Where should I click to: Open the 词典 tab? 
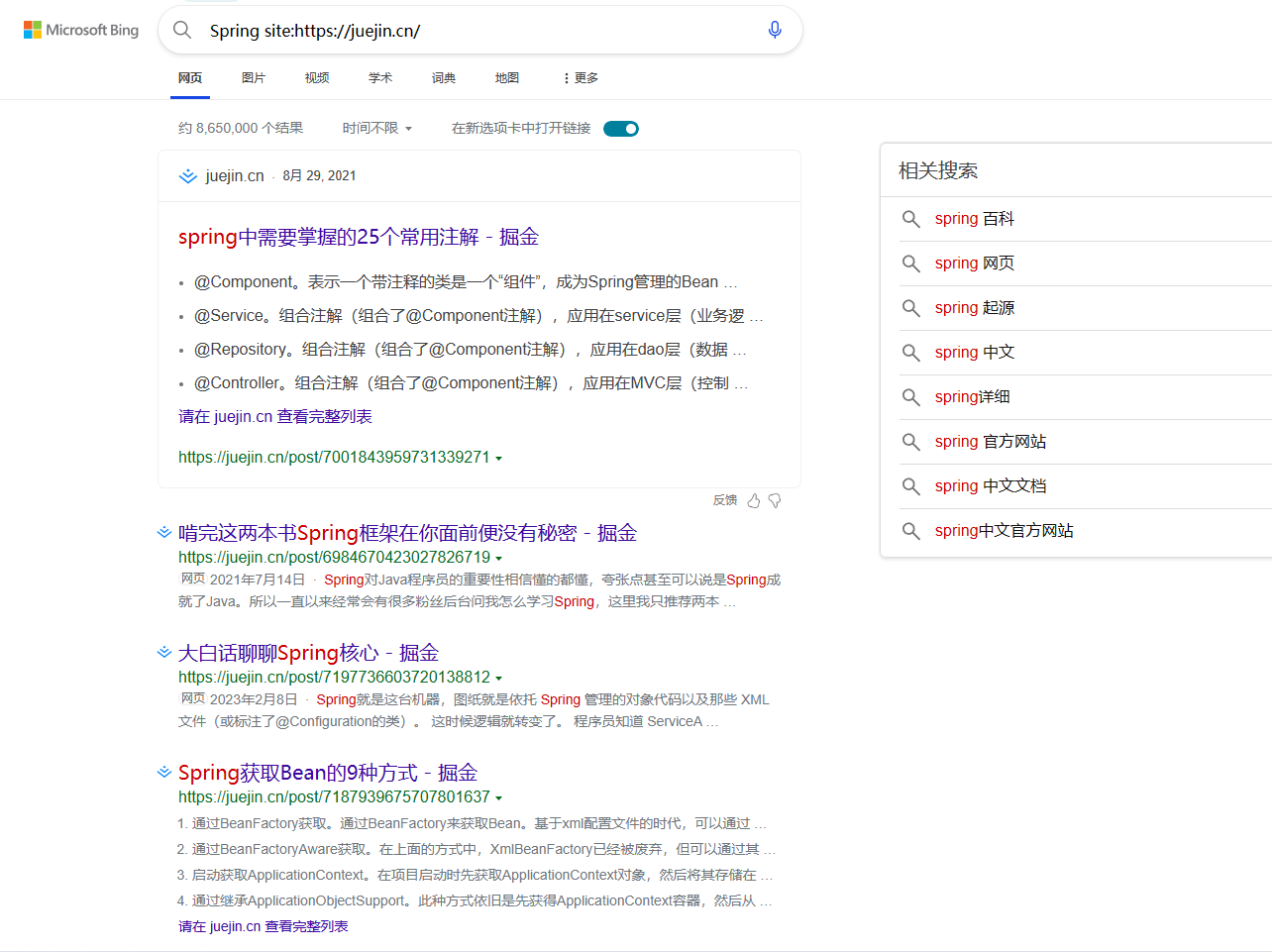point(444,77)
